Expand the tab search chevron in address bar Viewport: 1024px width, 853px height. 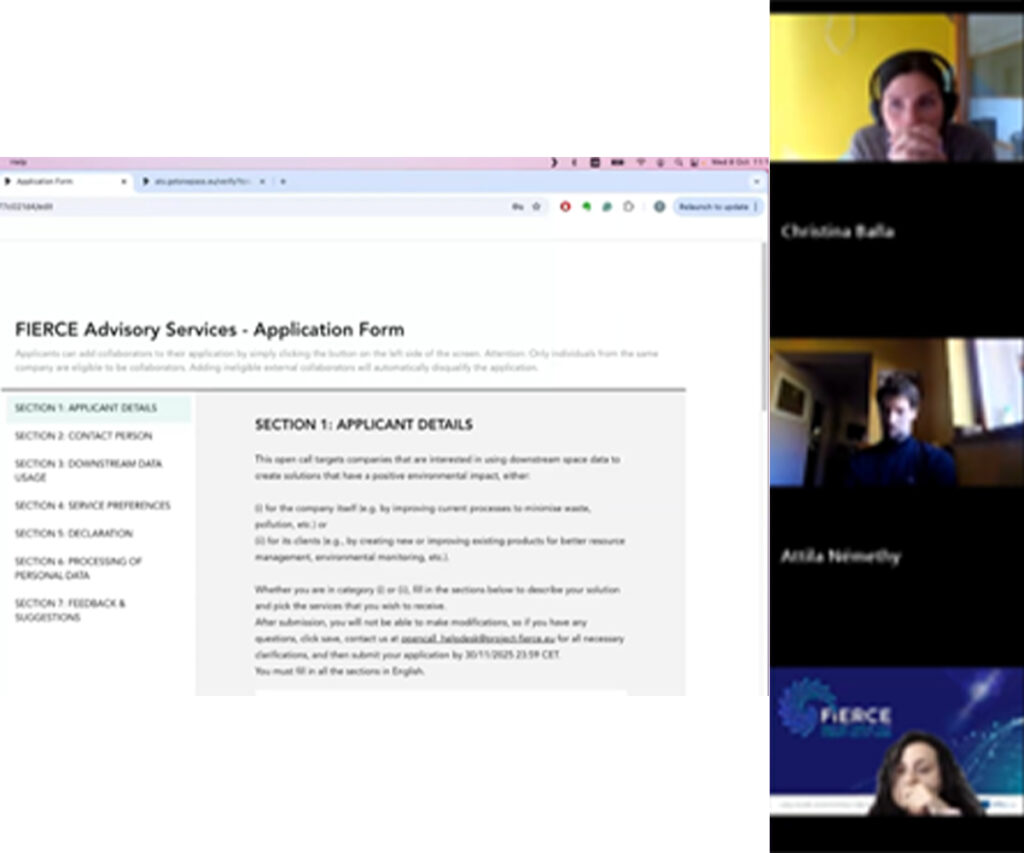tap(757, 181)
